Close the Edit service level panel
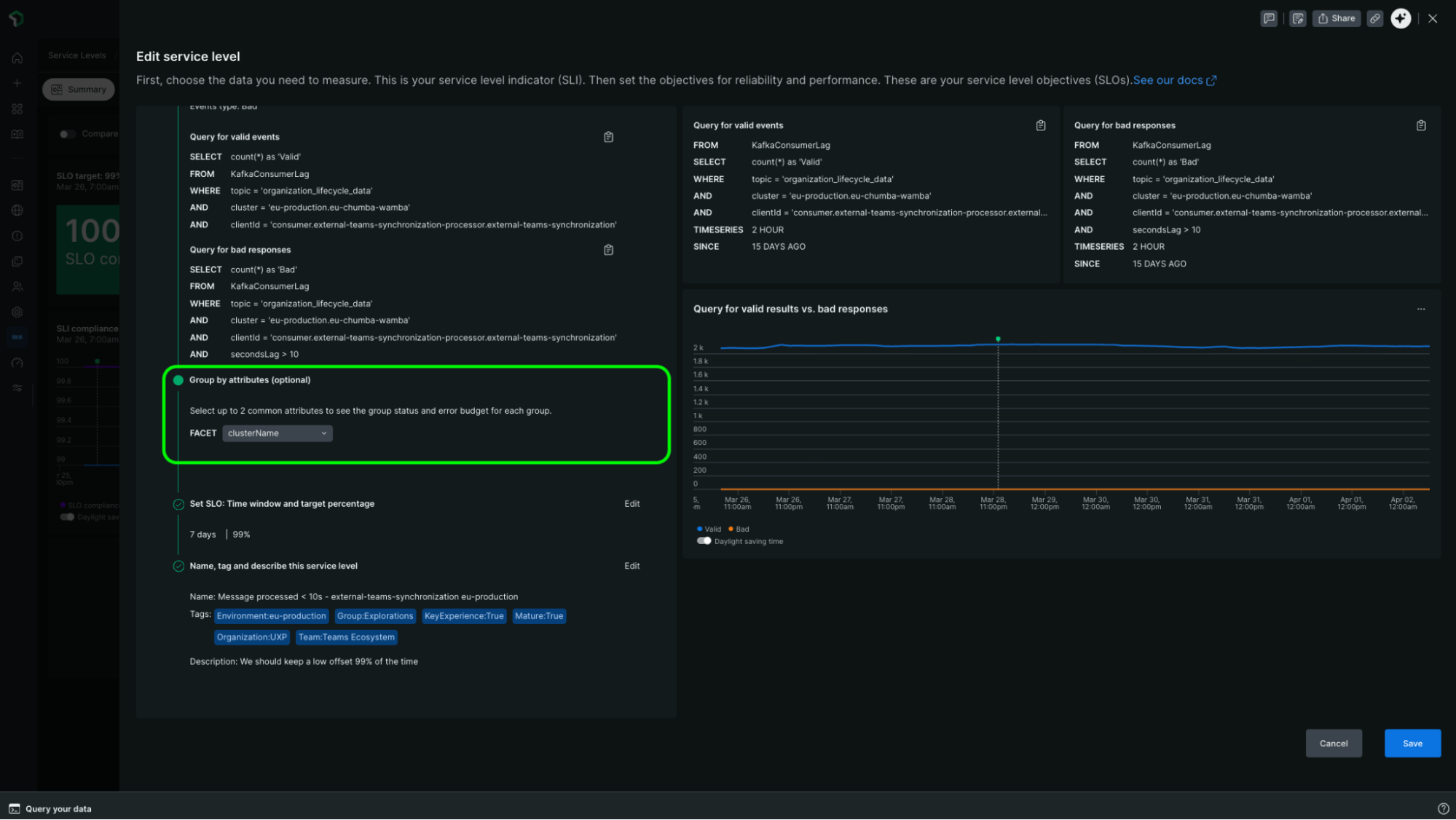 coord(1433,19)
